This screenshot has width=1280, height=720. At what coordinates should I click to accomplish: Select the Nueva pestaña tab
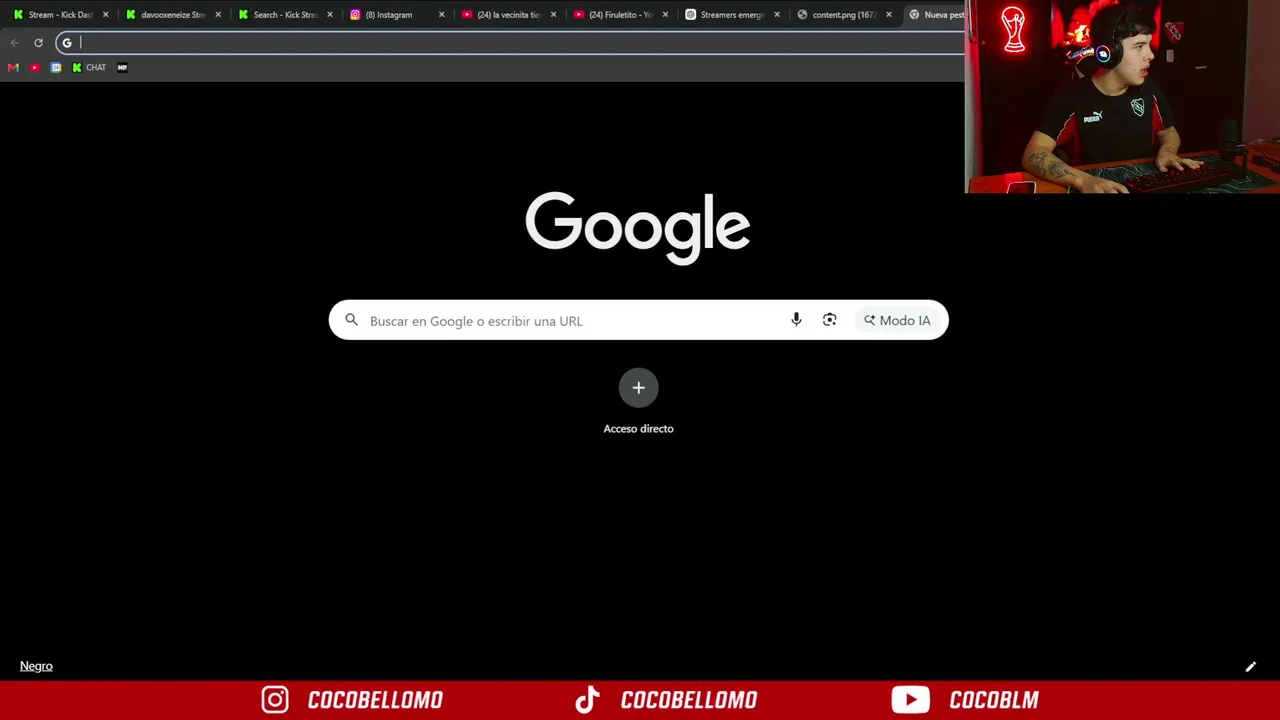936,15
